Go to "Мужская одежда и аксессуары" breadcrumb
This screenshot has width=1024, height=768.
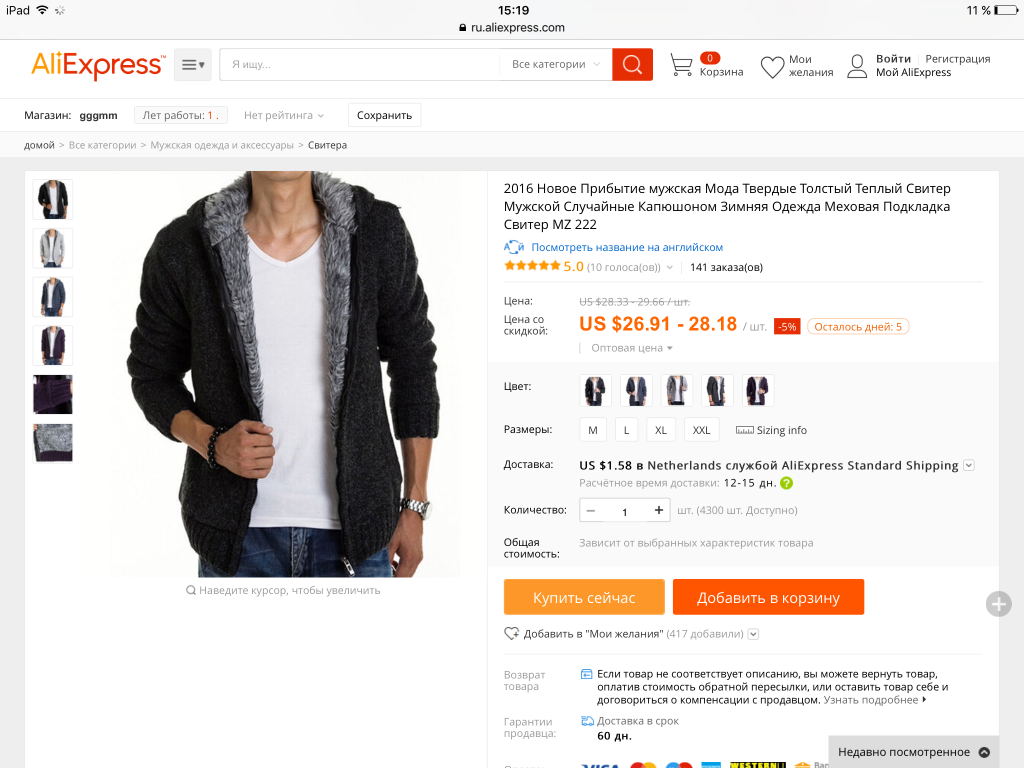click(222, 145)
